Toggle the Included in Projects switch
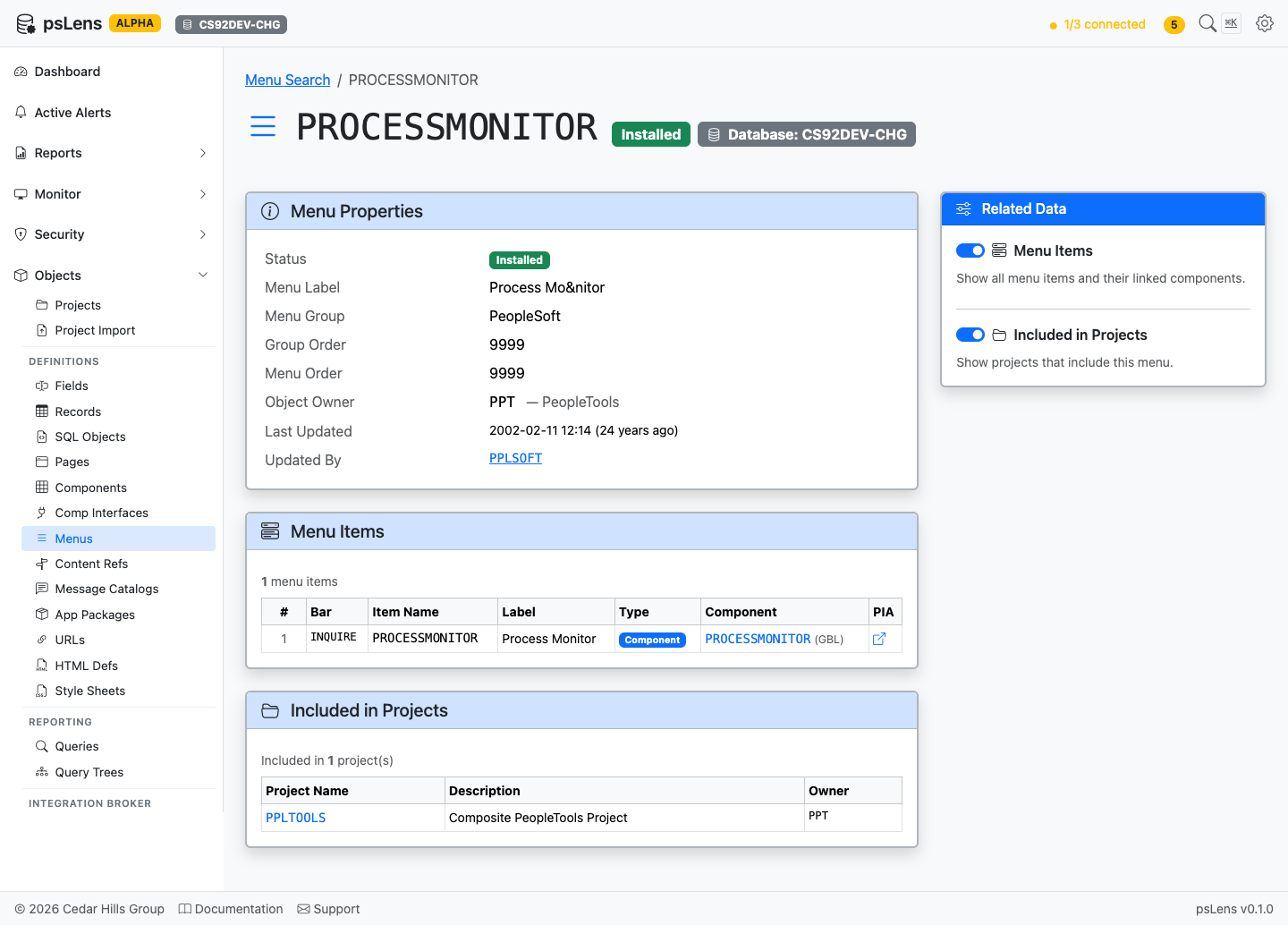The height and width of the screenshot is (925, 1288). coord(970,335)
